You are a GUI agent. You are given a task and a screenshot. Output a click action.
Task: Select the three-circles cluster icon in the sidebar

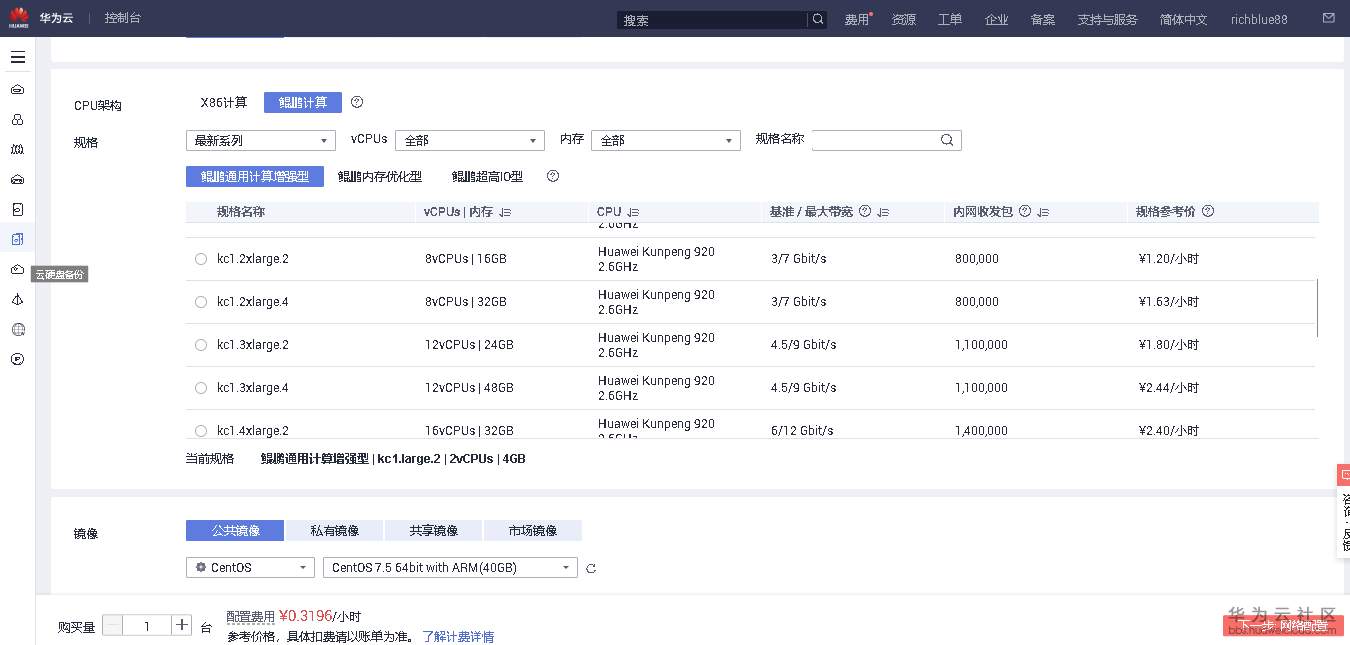pyautogui.click(x=17, y=119)
